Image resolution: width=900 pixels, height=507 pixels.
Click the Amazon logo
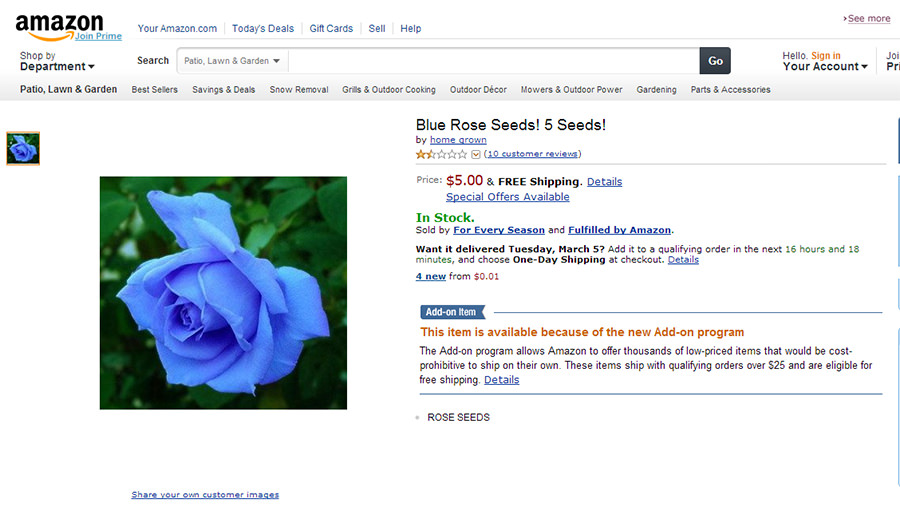[59, 24]
